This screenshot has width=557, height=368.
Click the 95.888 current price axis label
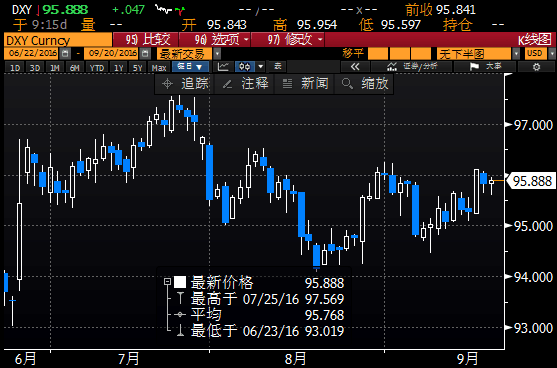pos(530,181)
